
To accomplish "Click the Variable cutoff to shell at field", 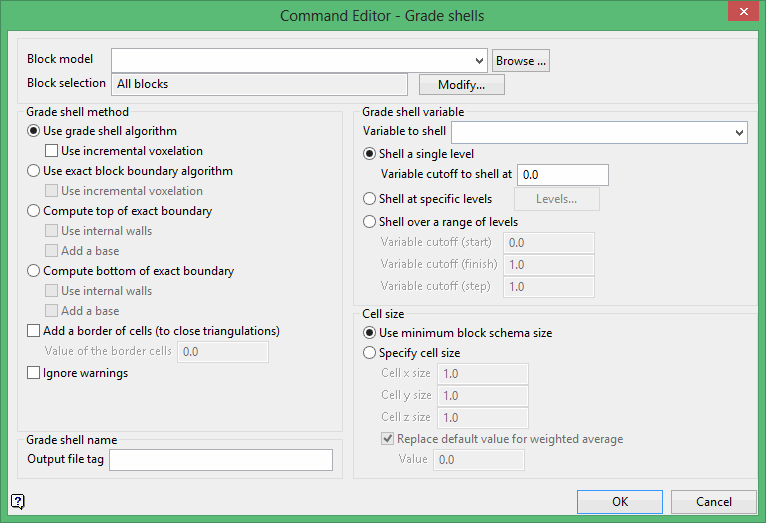I will pyautogui.click(x=563, y=175).
